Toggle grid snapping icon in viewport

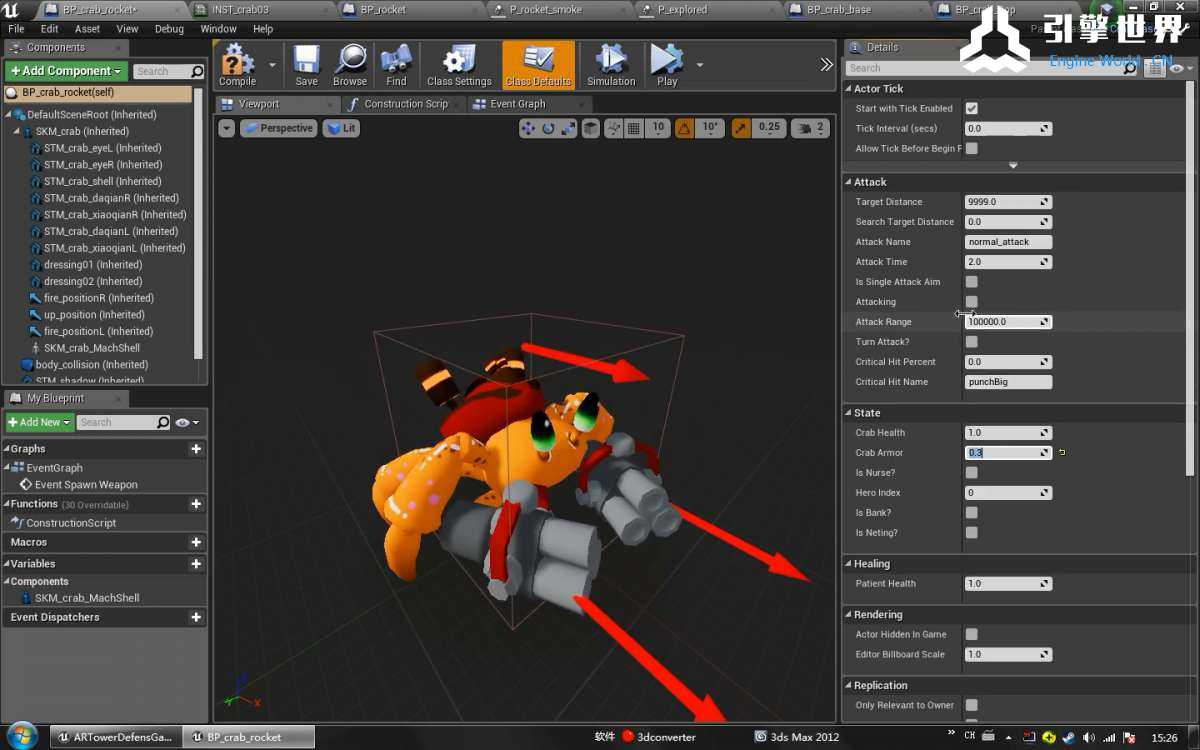pyautogui.click(x=634, y=128)
